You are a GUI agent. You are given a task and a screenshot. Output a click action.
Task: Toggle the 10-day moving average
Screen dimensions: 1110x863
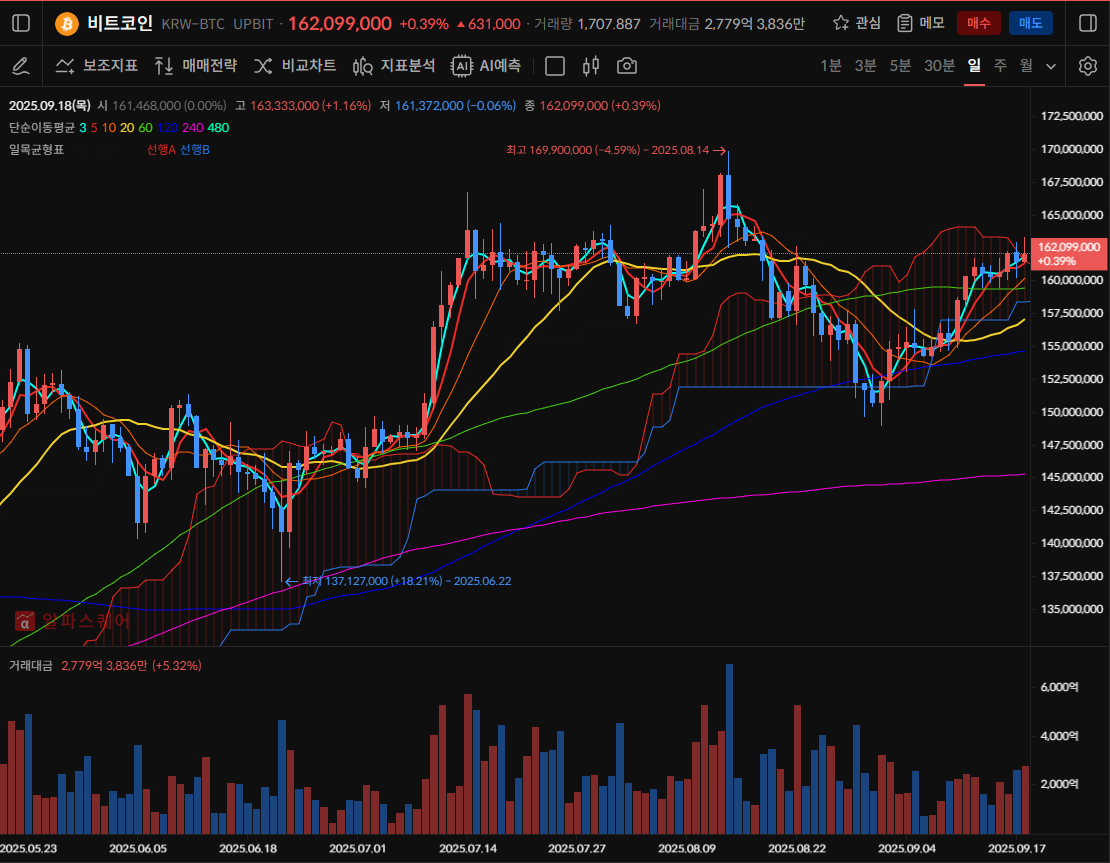tap(108, 127)
